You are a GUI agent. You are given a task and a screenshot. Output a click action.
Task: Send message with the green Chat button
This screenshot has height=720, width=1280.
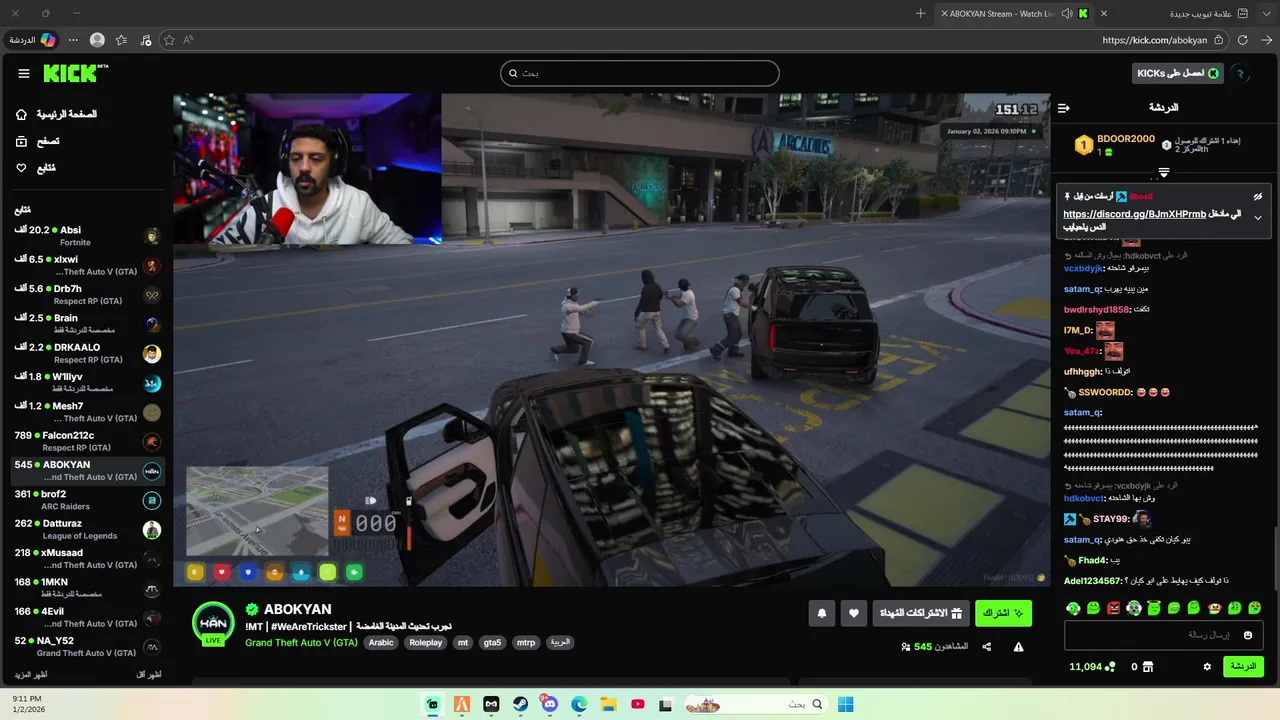coord(1243,666)
